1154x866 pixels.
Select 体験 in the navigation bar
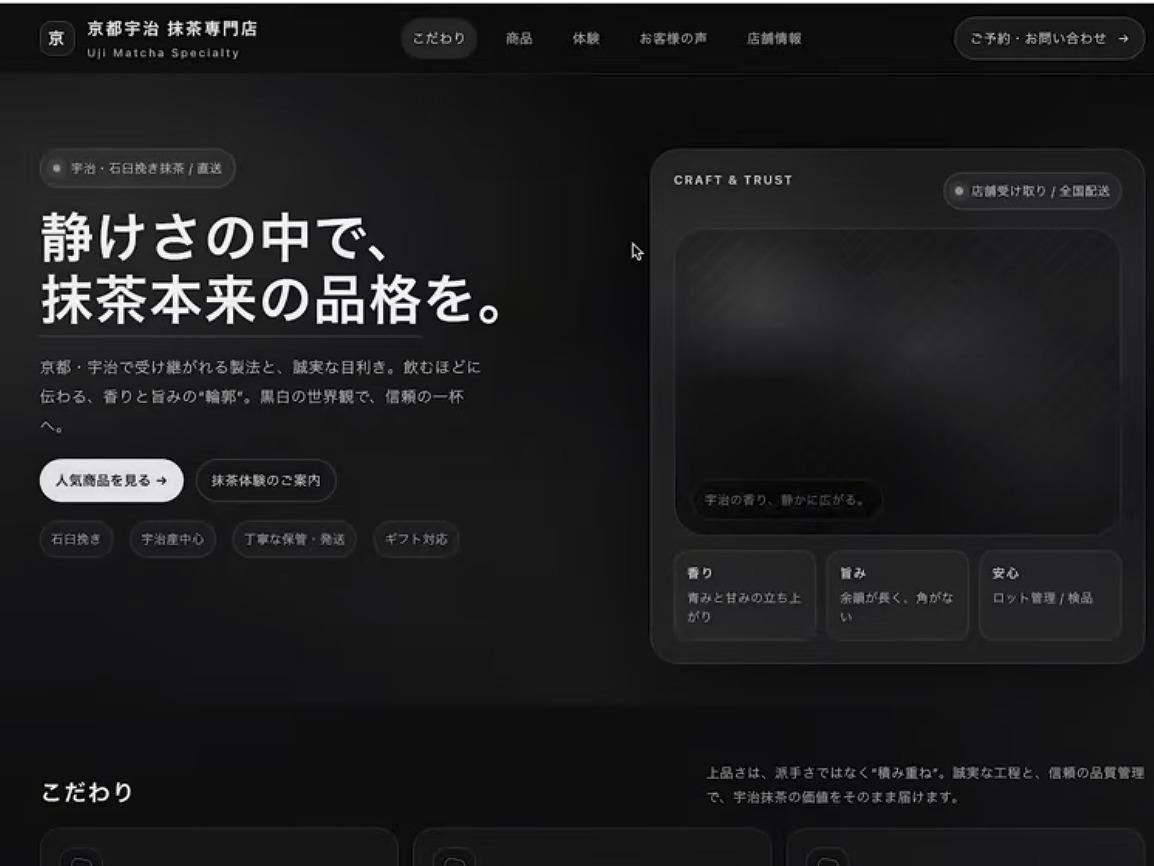pyautogui.click(x=586, y=39)
